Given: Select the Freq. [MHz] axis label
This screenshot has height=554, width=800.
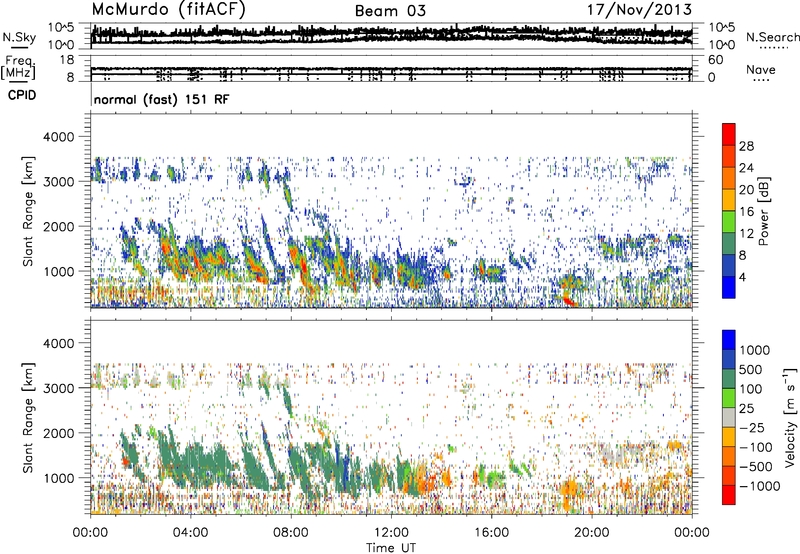Looking at the screenshot, I should (20, 67).
